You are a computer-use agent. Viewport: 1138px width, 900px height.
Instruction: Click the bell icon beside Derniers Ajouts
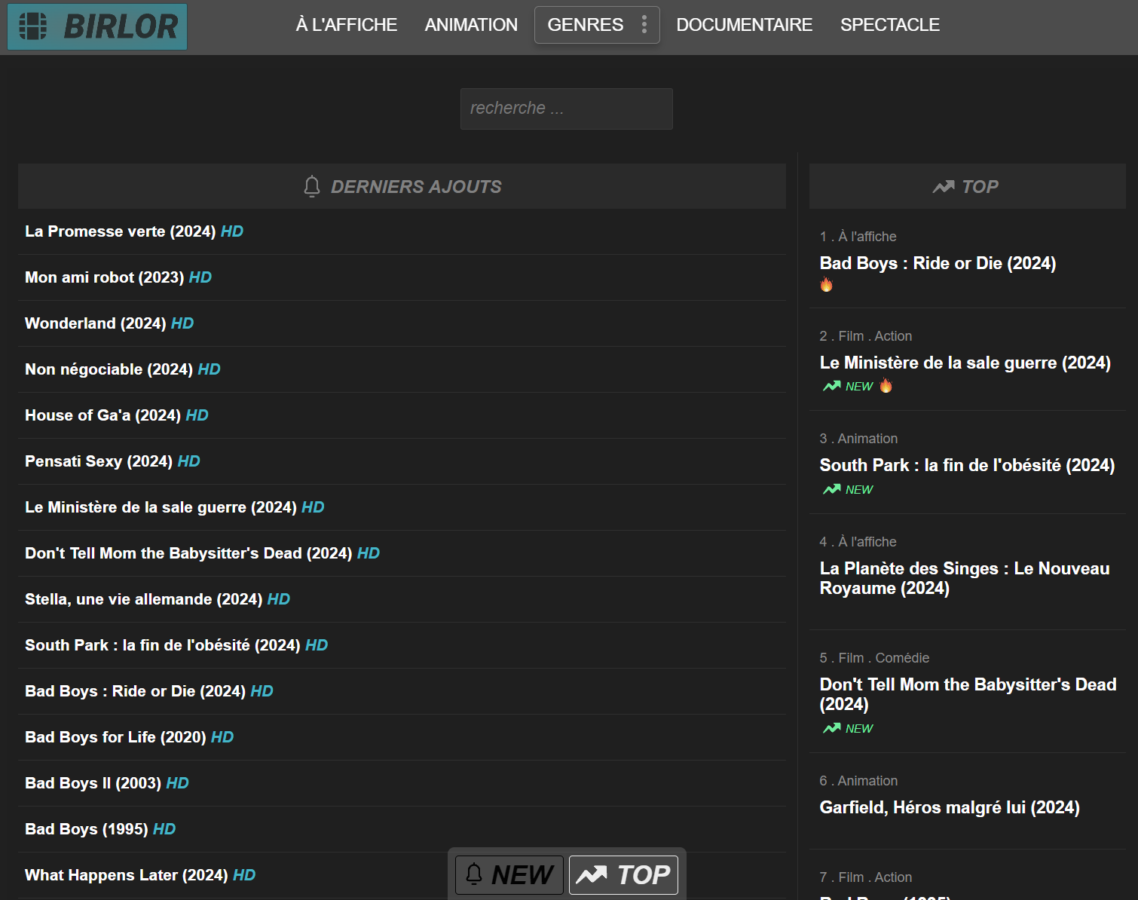point(312,187)
